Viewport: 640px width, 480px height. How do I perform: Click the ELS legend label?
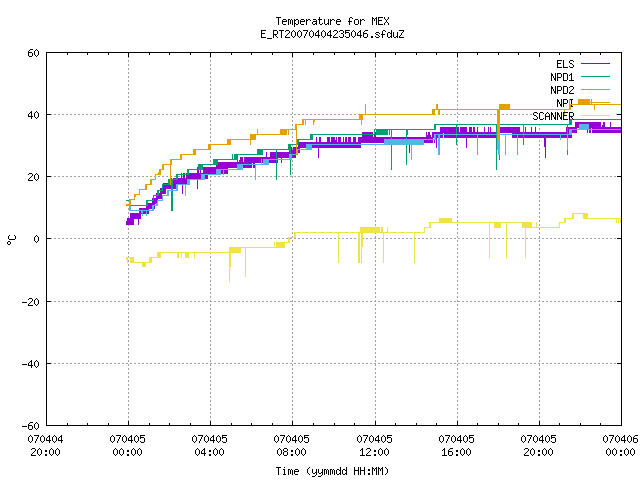[565, 64]
